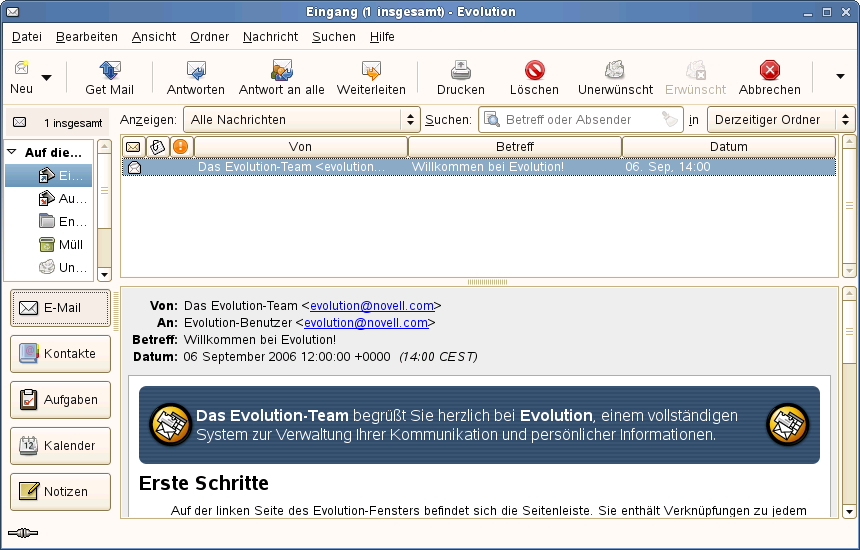Open the Alle Nachrichten filter dropdown
This screenshot has height=550, width=860.
tap(301, 120)
